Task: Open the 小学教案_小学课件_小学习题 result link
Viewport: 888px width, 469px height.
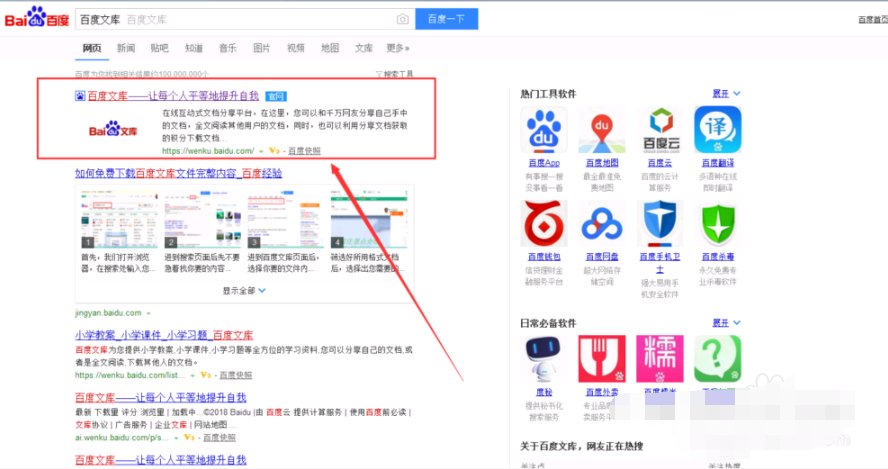Action: 164,335
